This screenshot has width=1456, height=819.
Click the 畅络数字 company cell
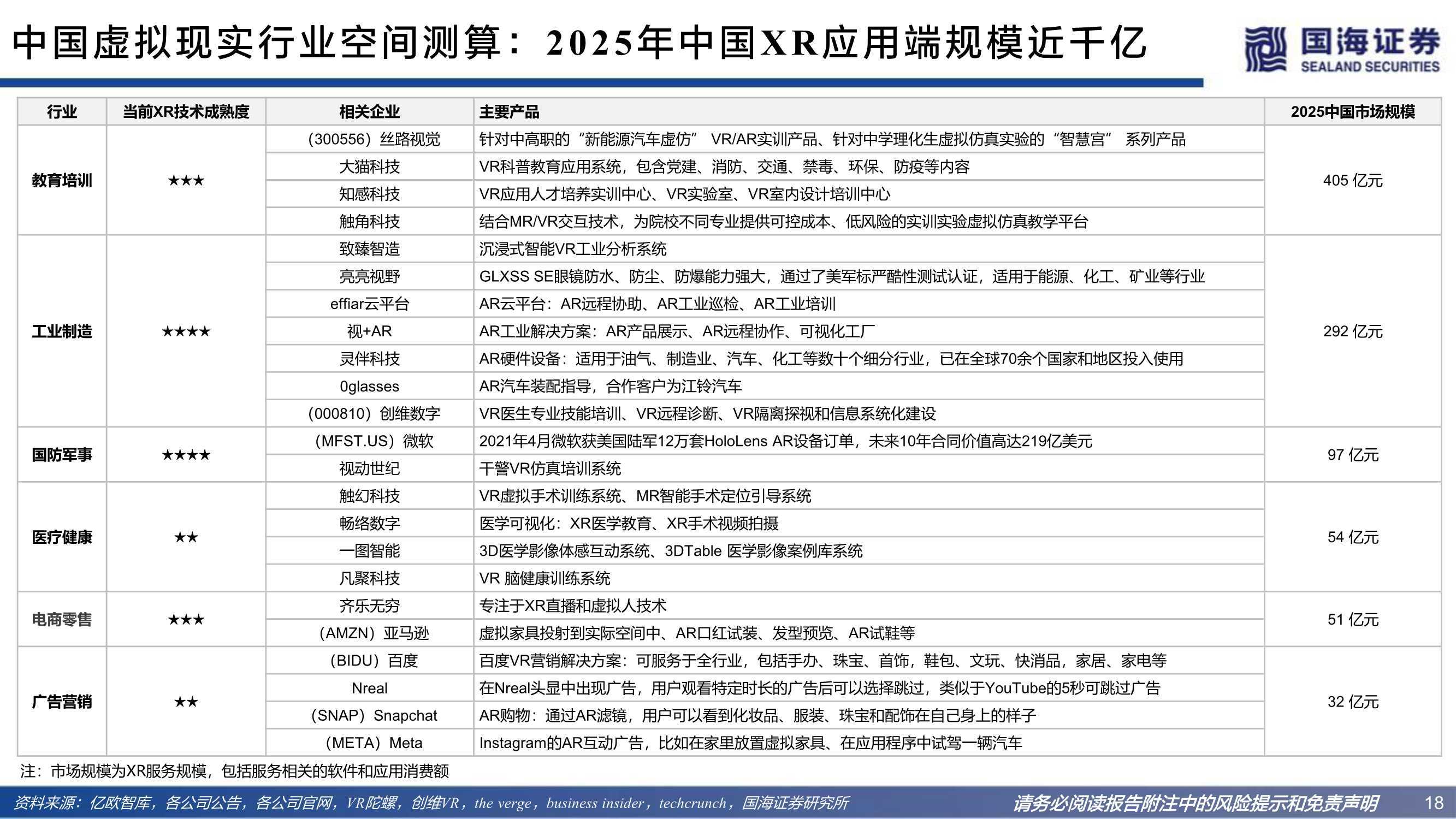point(369,523)
